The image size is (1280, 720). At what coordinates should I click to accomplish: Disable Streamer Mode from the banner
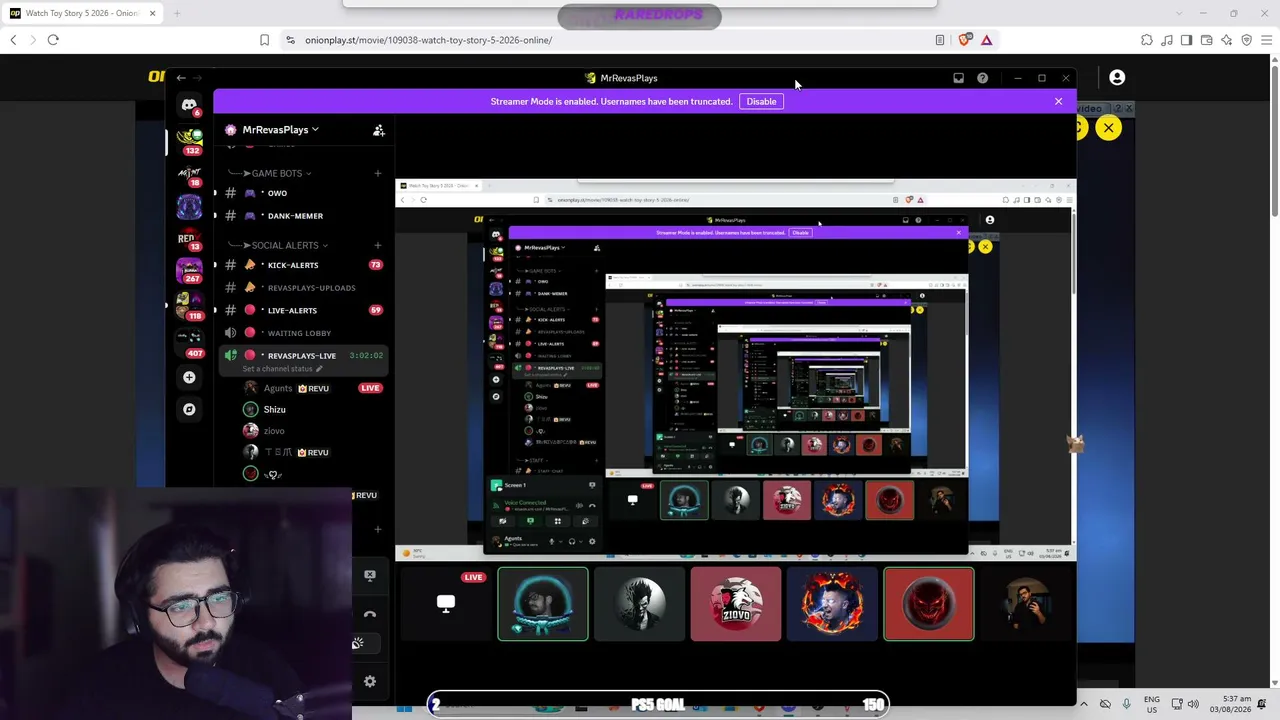[x=761, y=101]
